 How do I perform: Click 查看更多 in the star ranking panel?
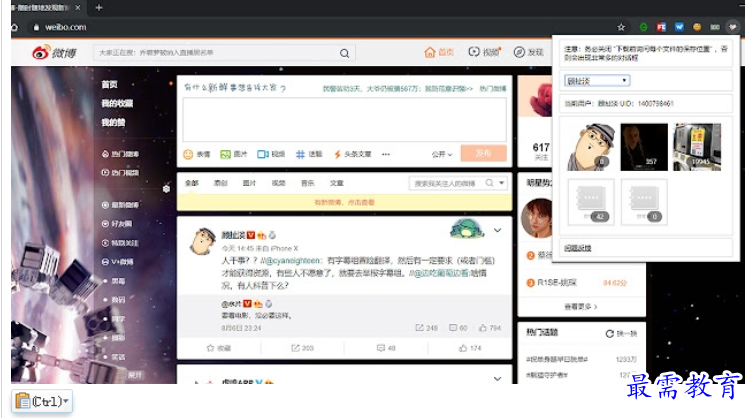click(x=581, y=307)
